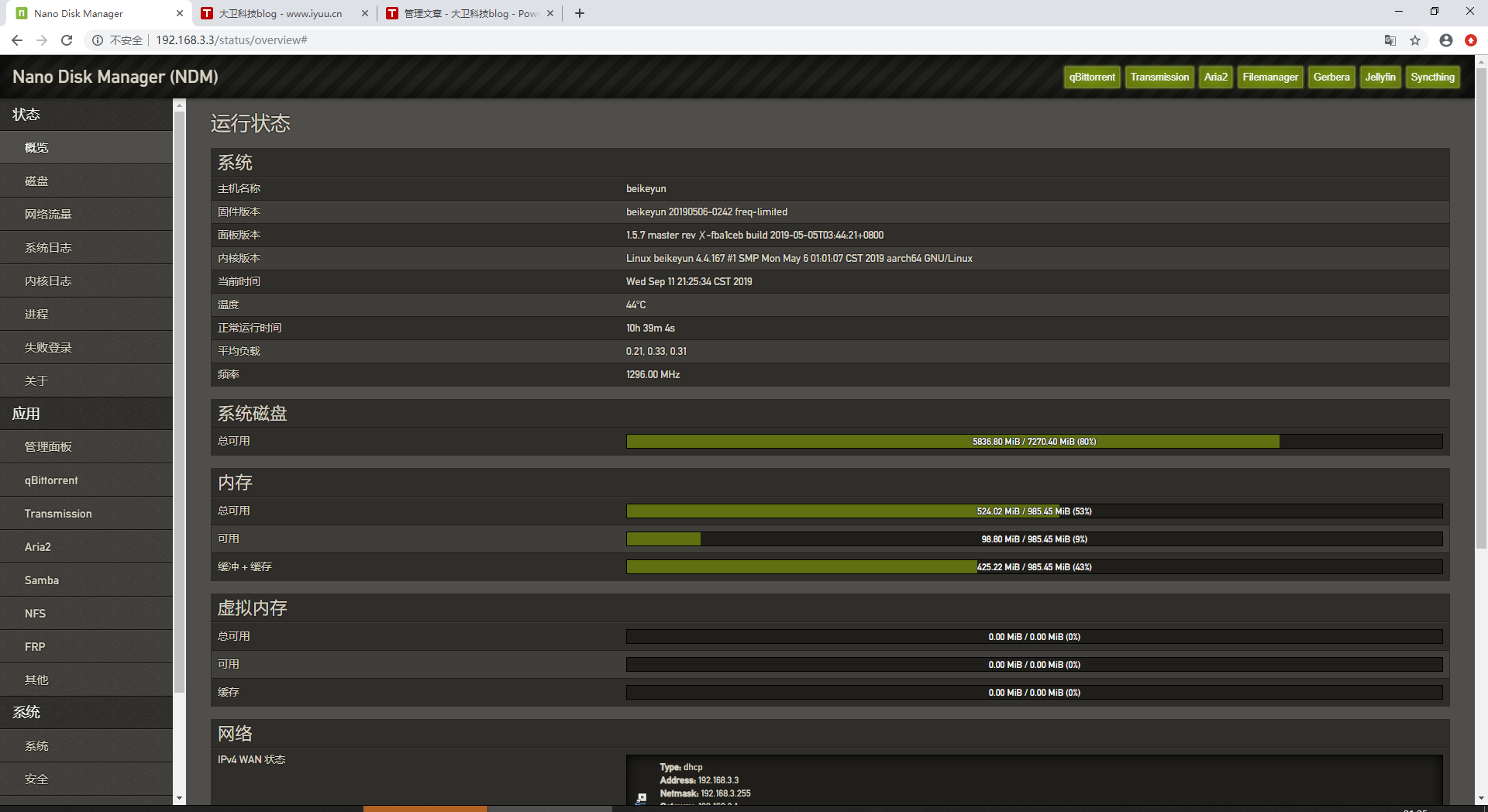Viewport: 1488px width, 812px height.
Task: Switch to the 管理文章 tab
Action: click(x=469, y=13)
